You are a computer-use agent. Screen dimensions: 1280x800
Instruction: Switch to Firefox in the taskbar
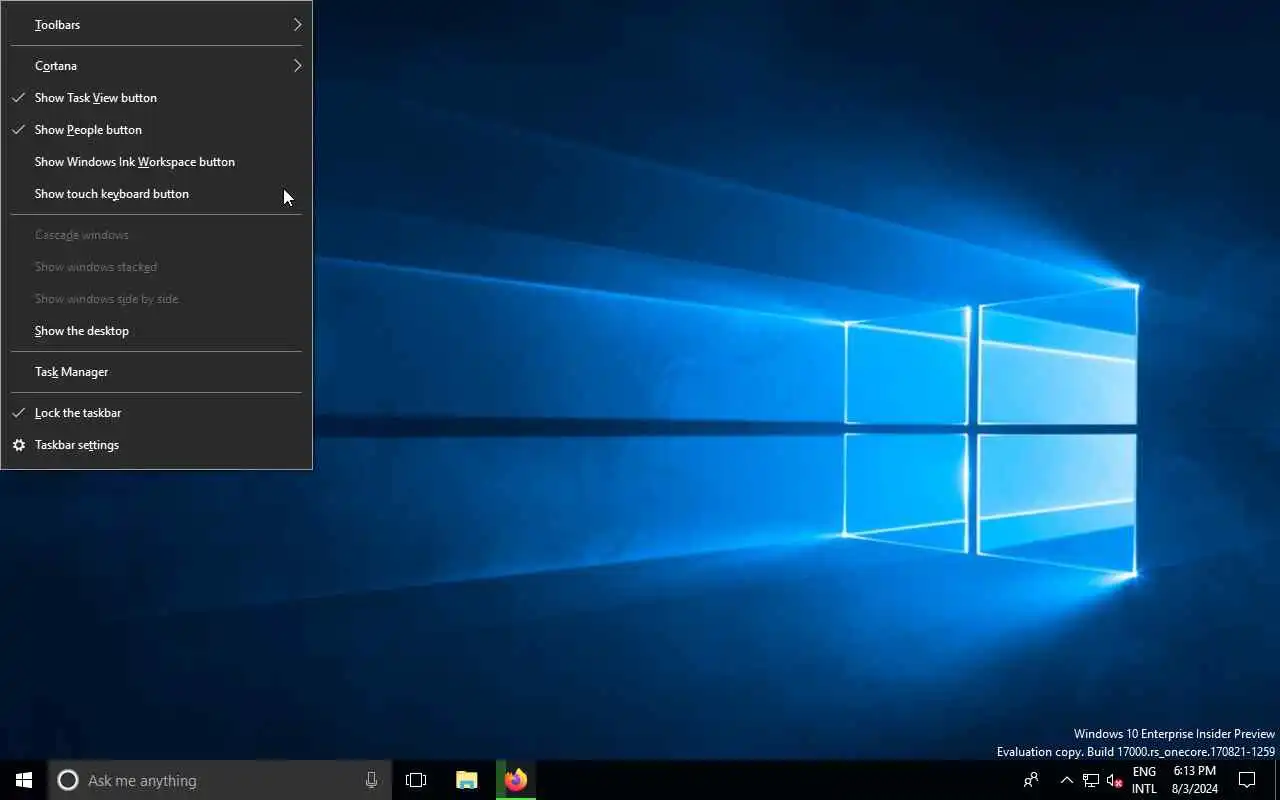[x=516, y=780]
